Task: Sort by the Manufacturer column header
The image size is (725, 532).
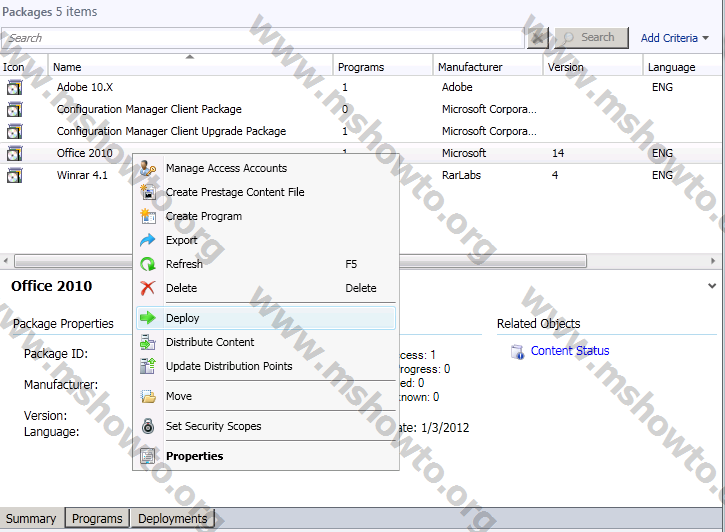Action: (x=488, y=67)
